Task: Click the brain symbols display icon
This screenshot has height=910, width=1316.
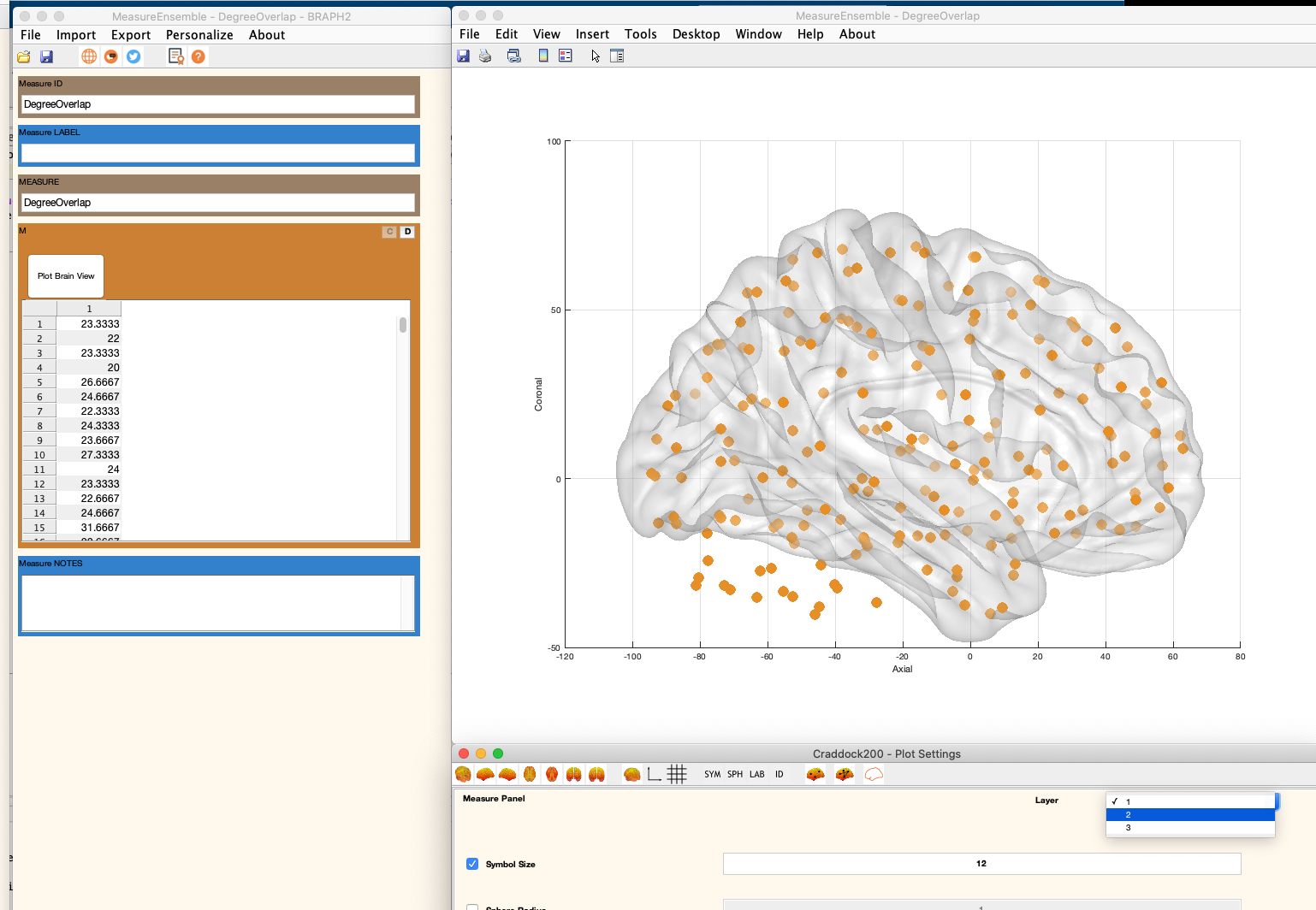Action: point(815,774)
